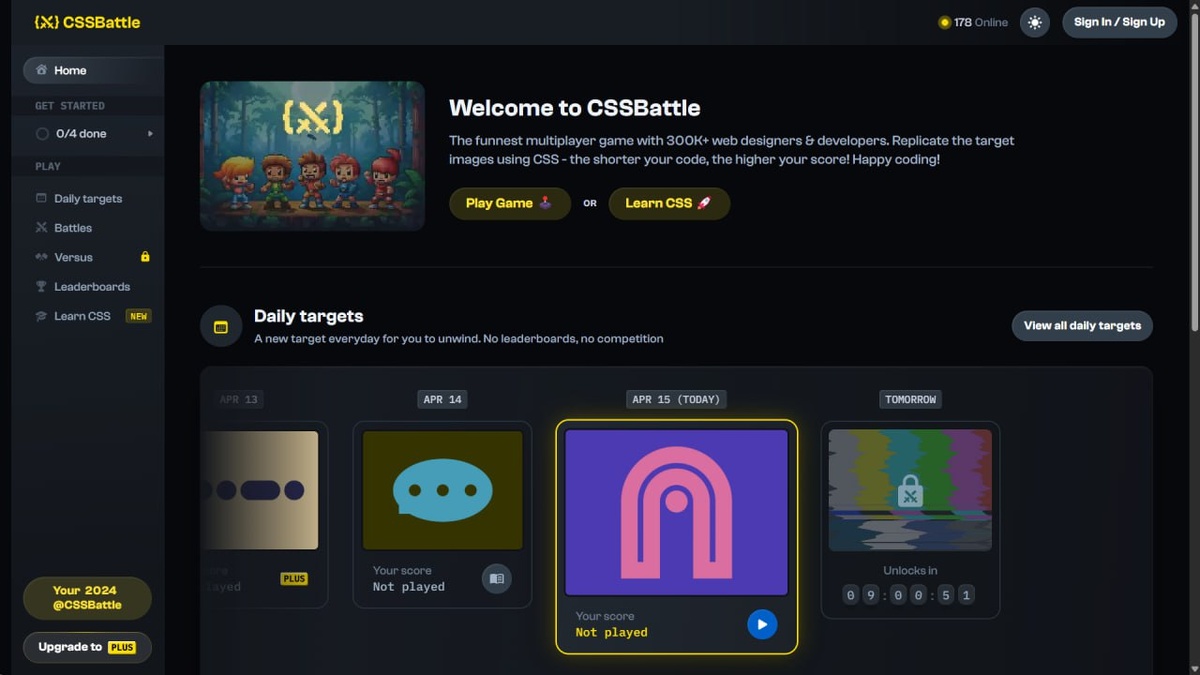Click the Learn CSS rocket button

669,203
